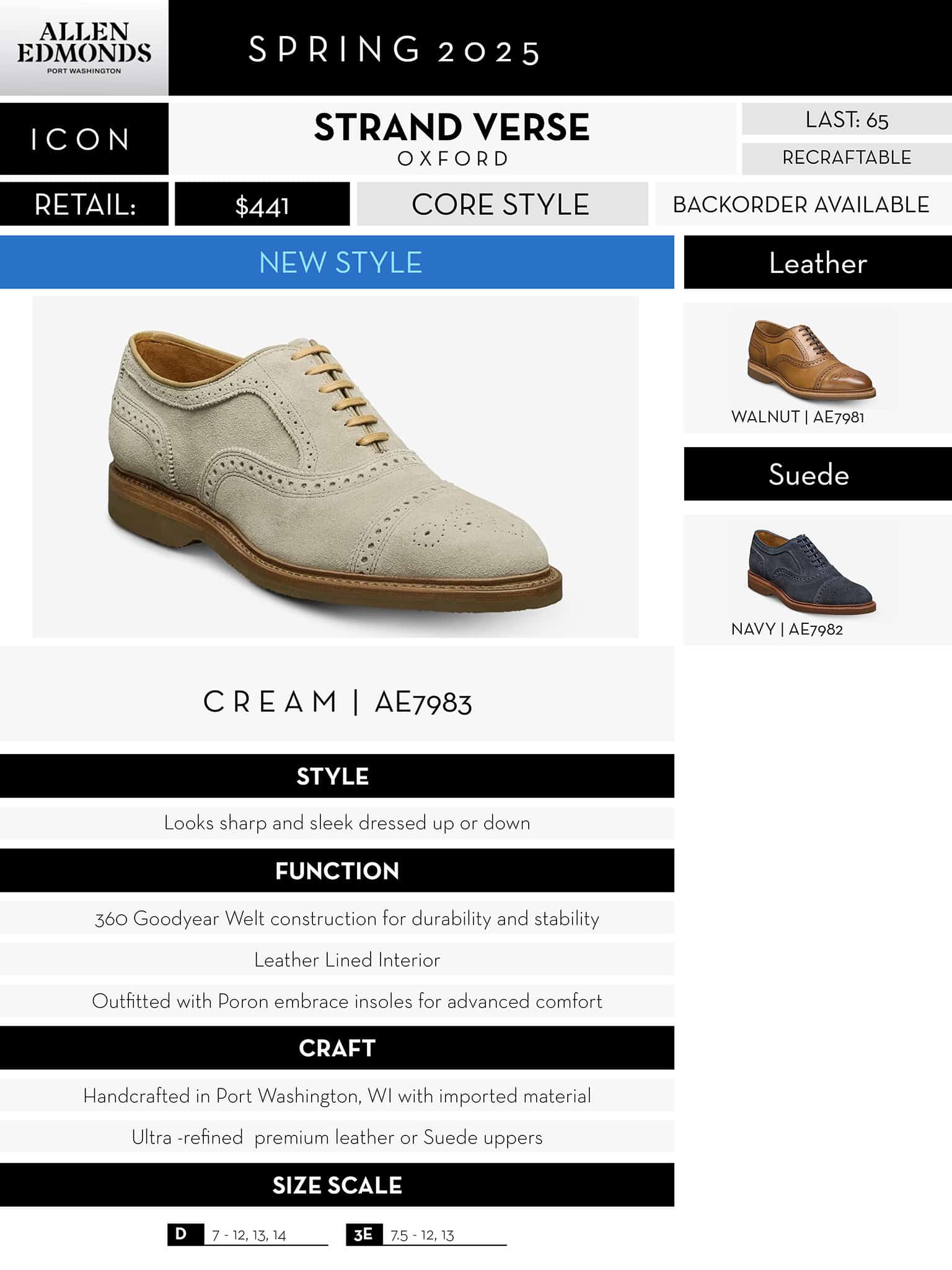Click the CRAFT section header
952x1270 pixels.
337,1048
